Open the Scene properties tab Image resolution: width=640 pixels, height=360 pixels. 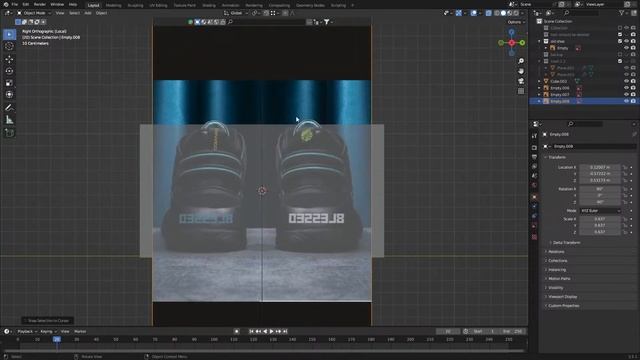(x=534, y=176)
